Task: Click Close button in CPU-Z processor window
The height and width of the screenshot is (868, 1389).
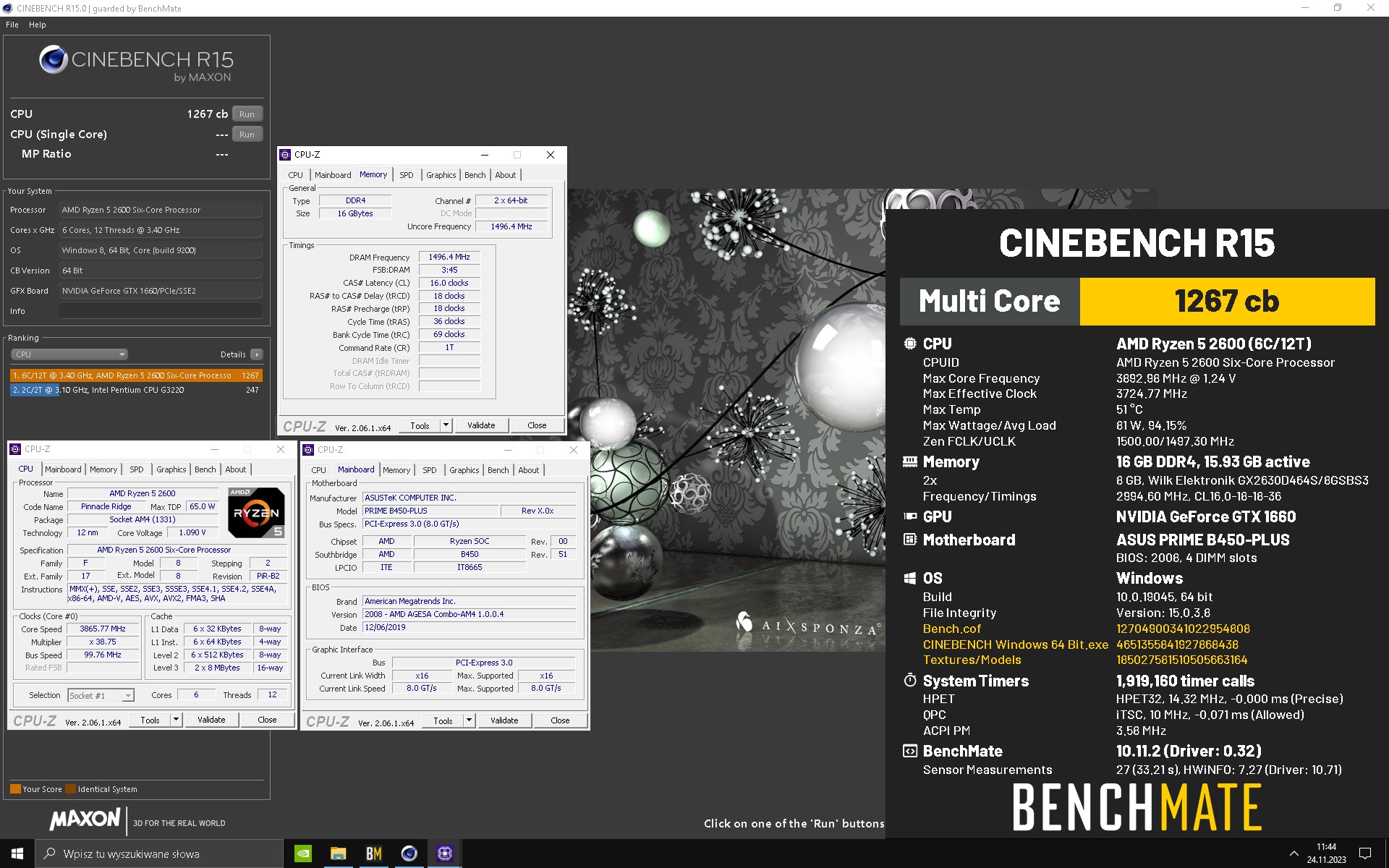Action: click(x=267, y=720)
